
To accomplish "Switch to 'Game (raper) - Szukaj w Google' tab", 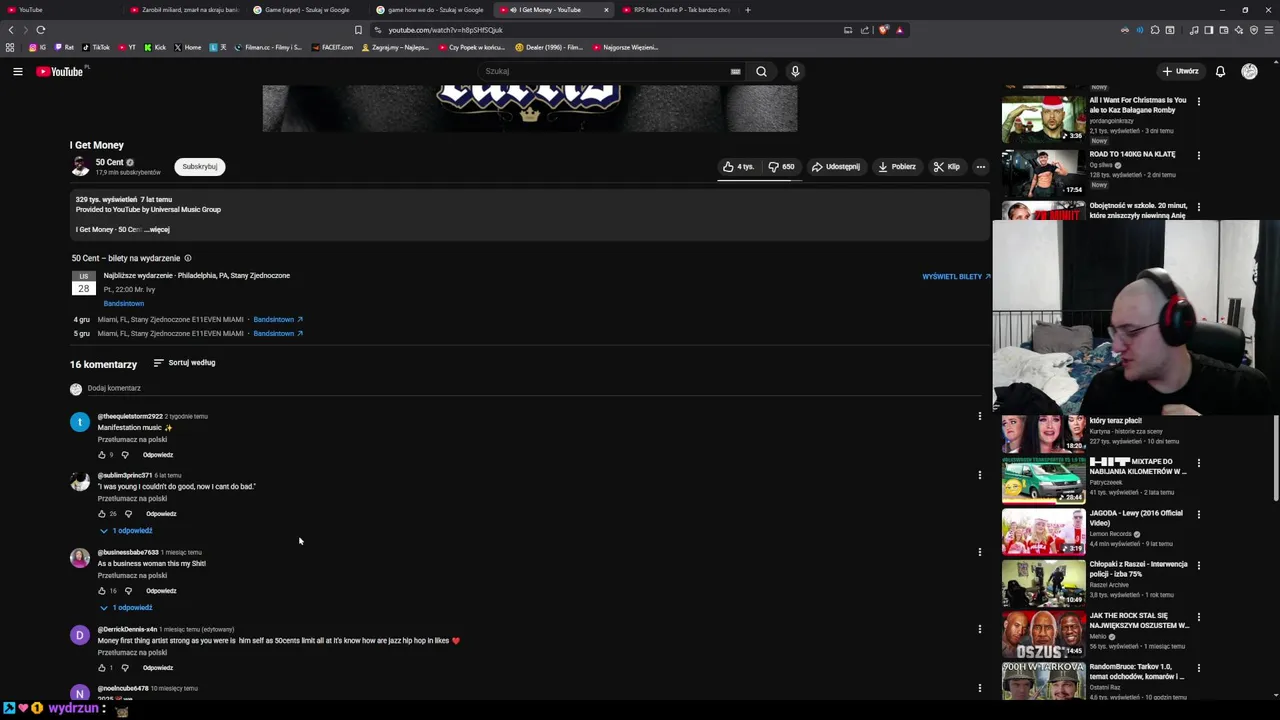I will coord(306,10).
